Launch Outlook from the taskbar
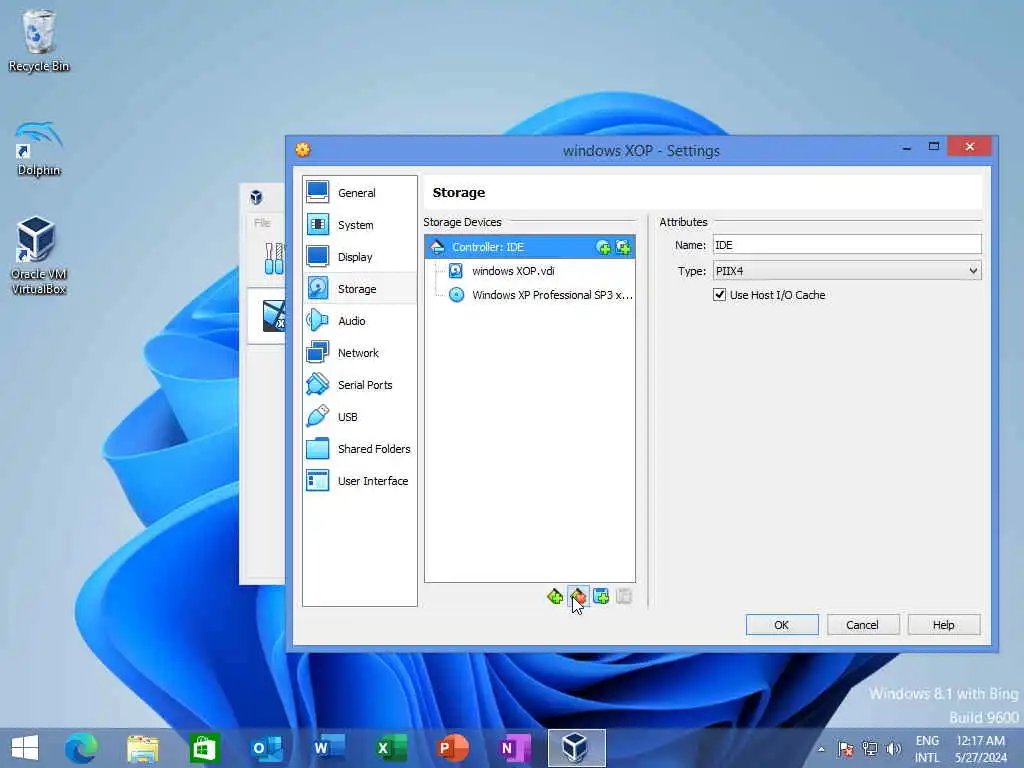 point(266,748)
